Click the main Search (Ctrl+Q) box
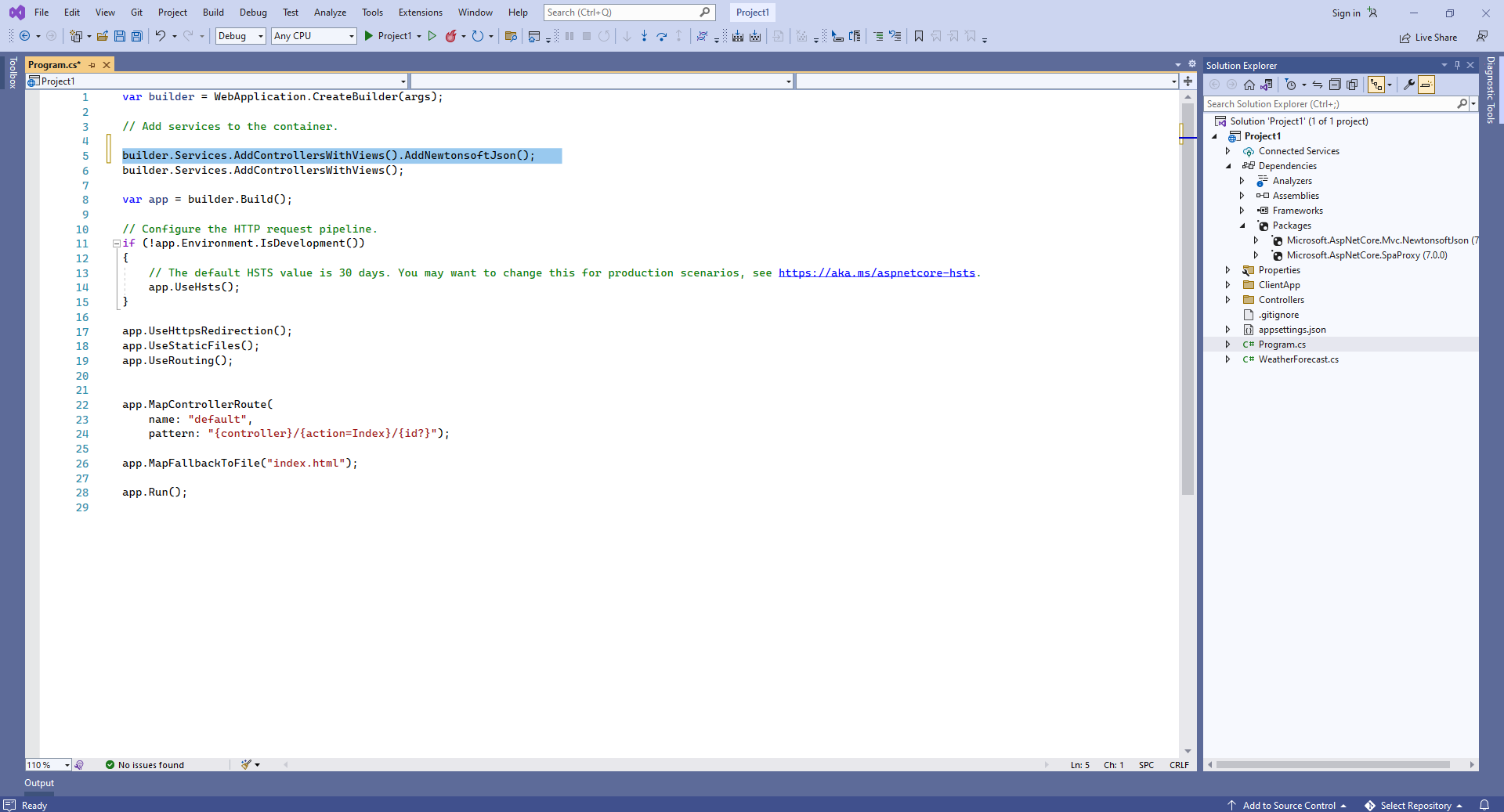Image resolution: width=1504 pixels, height=812 pixels. (x=629, y=13)
